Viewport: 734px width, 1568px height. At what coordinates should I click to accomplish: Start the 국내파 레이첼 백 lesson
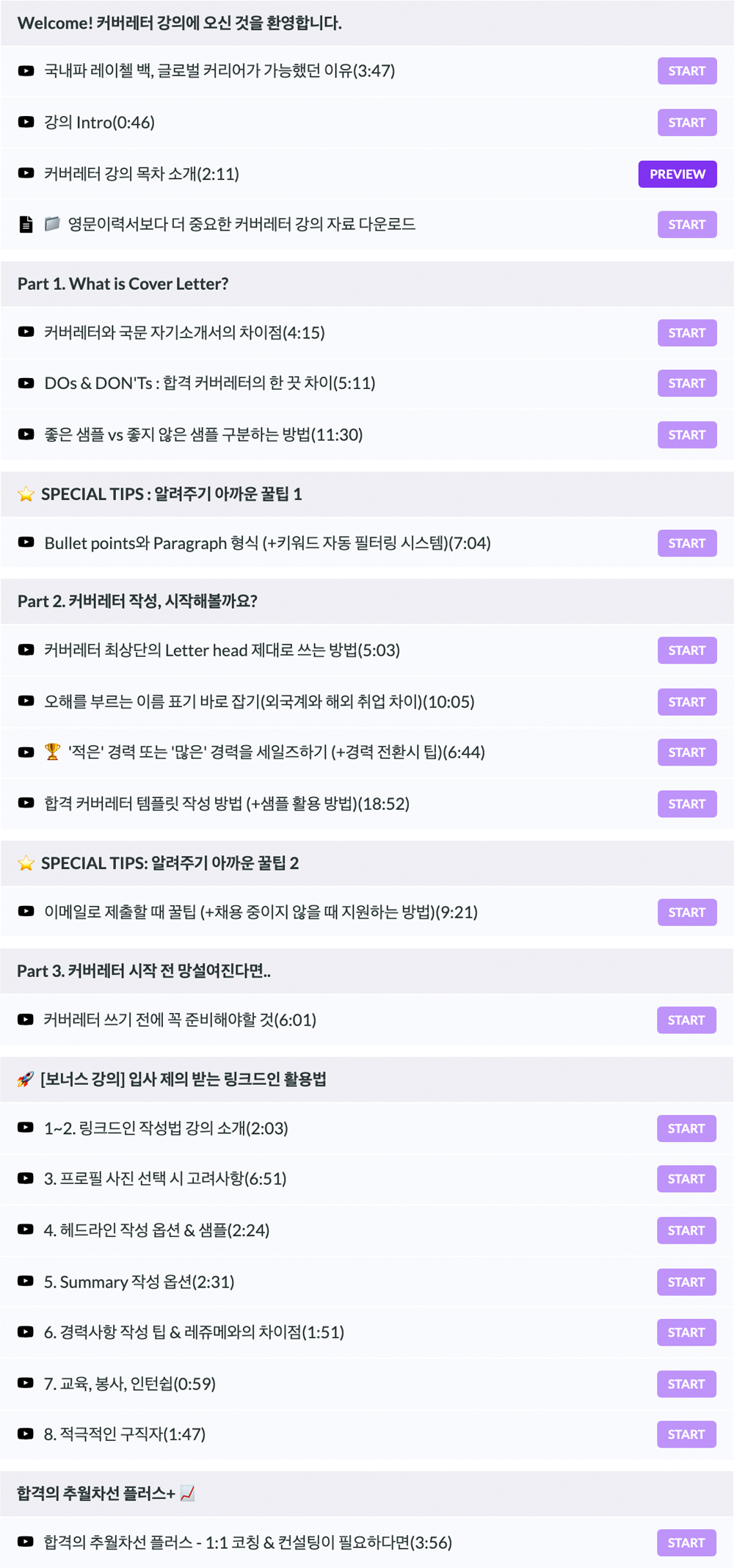pos(686,71)
